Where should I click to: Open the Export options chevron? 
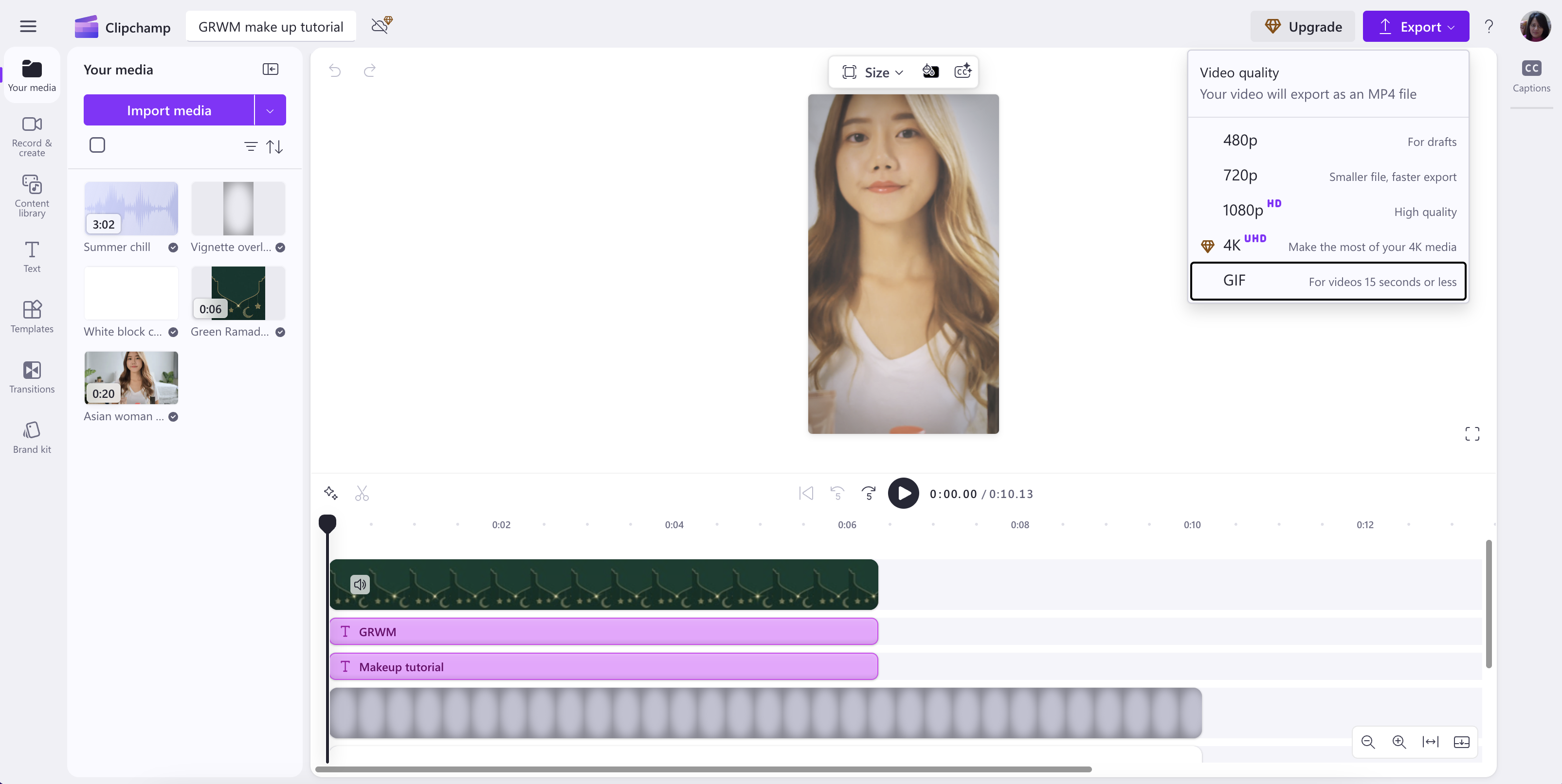pos(1451,26)
